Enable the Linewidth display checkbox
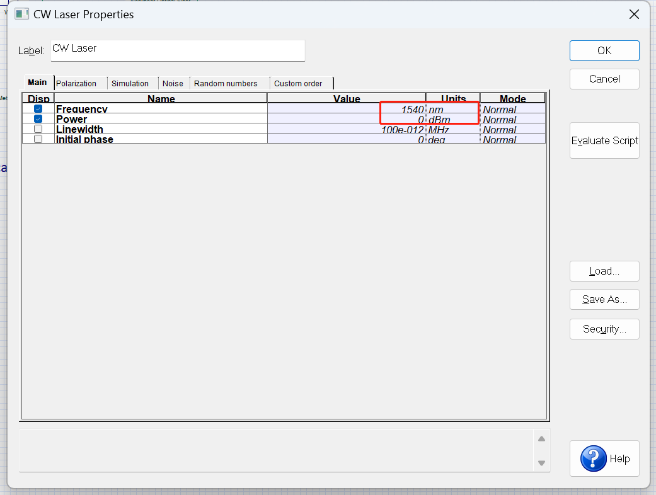Screen dimensions: 656x495 tap(38, 129)
